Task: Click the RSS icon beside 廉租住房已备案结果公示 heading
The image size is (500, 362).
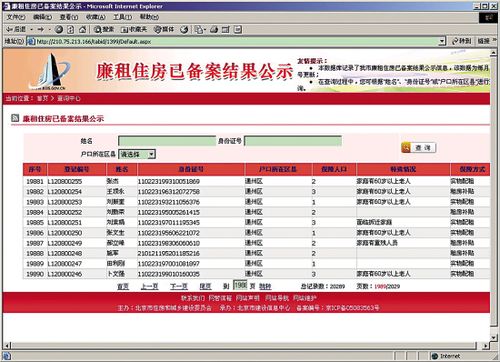Action: pos(15,118)
